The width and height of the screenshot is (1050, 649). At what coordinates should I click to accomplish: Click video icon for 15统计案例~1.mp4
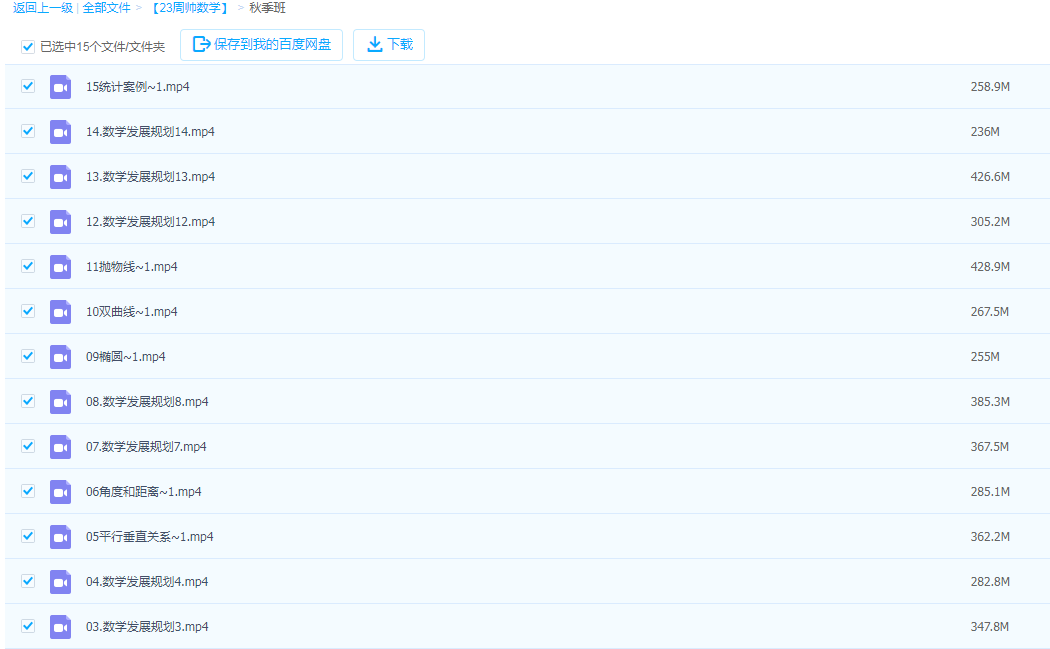[x=60, y=87]
